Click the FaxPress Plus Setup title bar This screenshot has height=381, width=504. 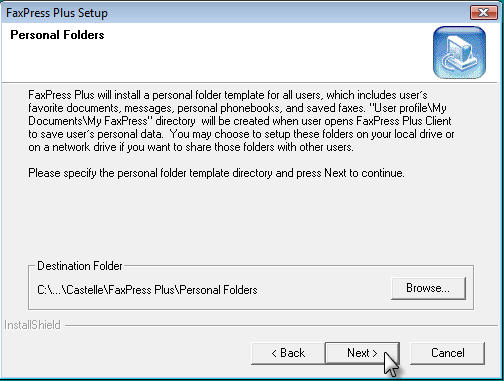tap(233, 13)
